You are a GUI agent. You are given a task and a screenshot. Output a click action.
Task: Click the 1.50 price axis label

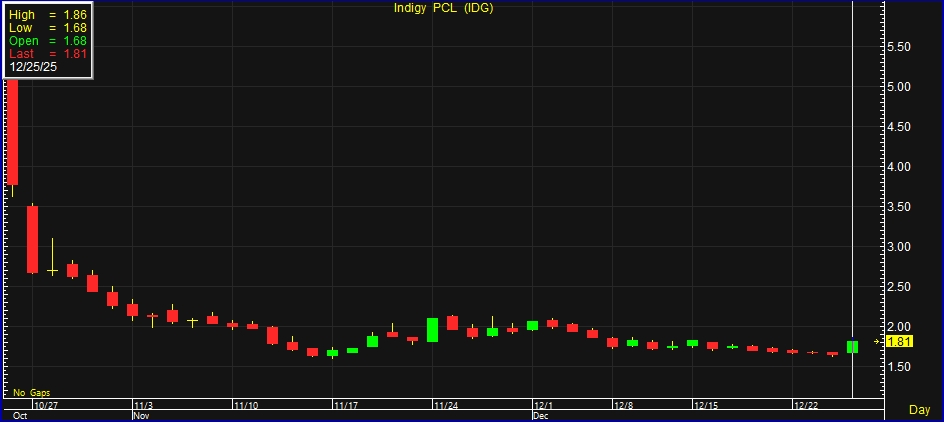tap(901, 367)
